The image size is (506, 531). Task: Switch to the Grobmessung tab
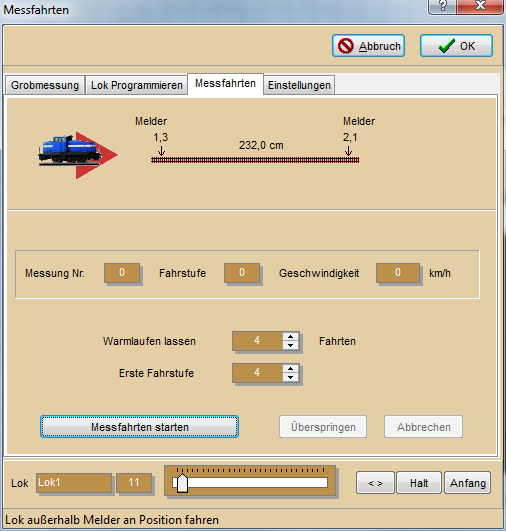[x=45, y=85]
